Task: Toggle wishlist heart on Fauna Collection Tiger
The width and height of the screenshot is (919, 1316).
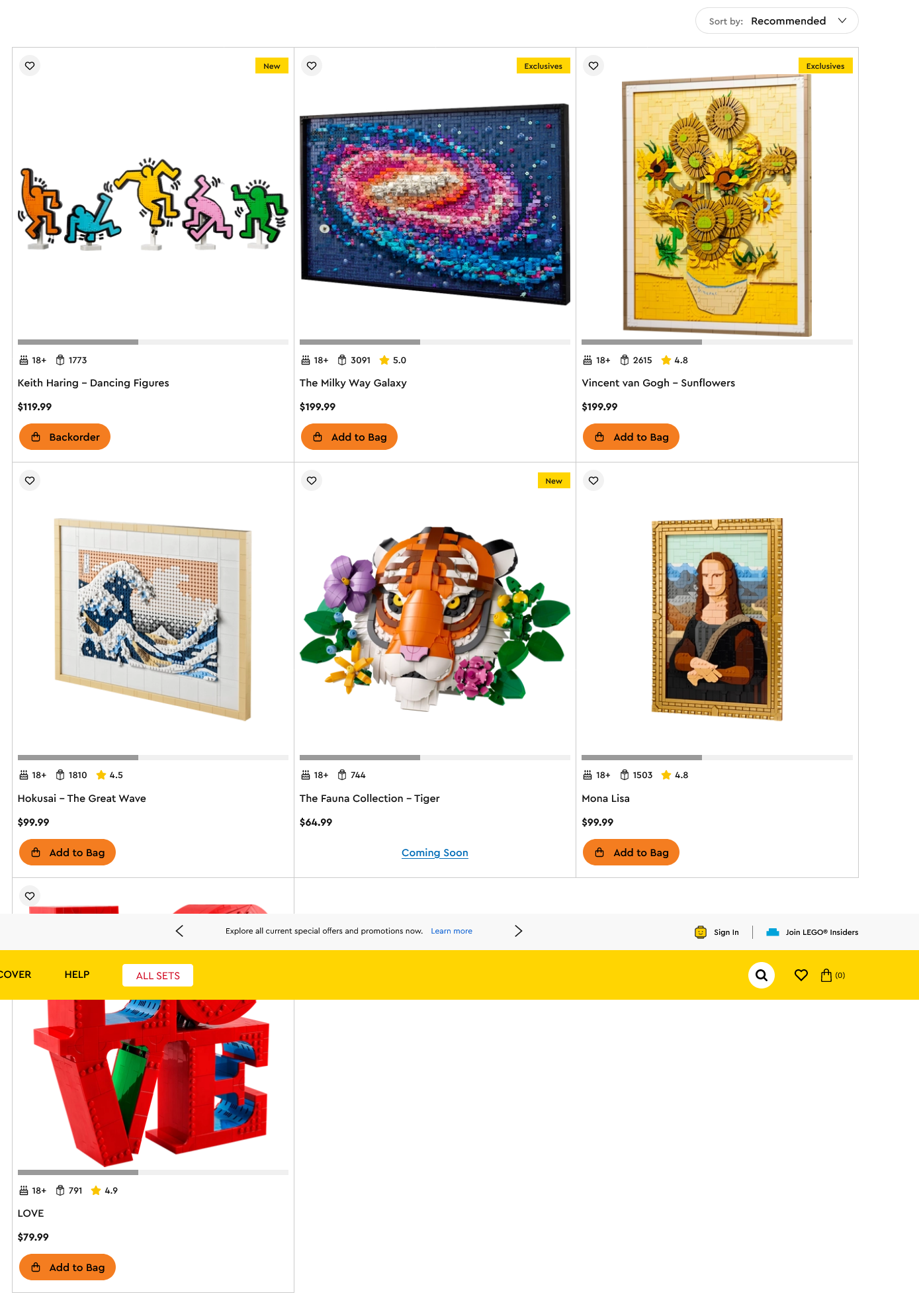Action: [312, 480]
